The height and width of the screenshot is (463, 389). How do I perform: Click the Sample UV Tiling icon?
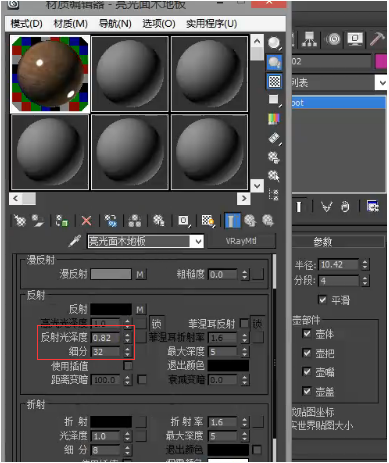pyautogui.click(x=274, y=100)
